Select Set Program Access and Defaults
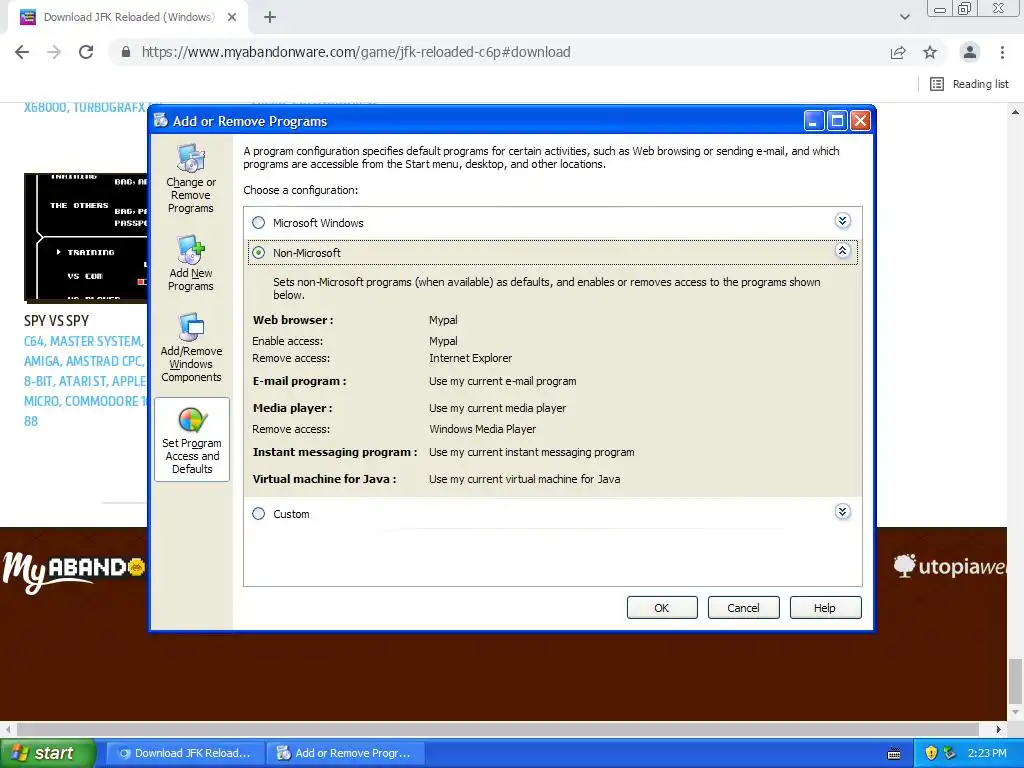 coord(192,440)
